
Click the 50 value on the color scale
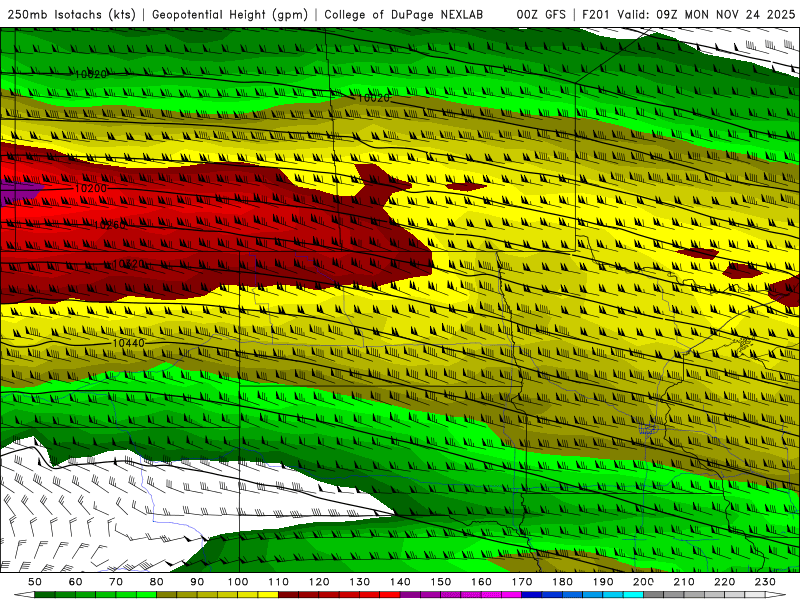tap(35, 582)
